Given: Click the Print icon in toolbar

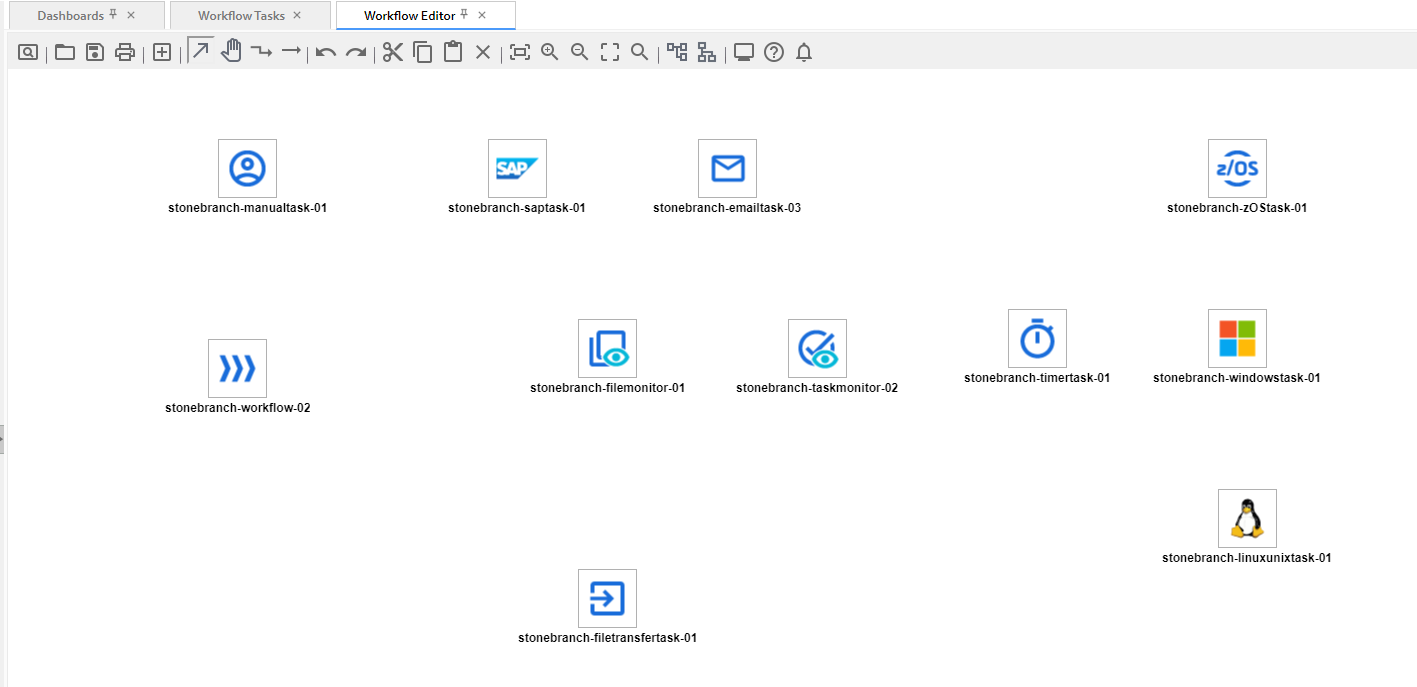Looking at the screenshot, I should coord(125,52).
